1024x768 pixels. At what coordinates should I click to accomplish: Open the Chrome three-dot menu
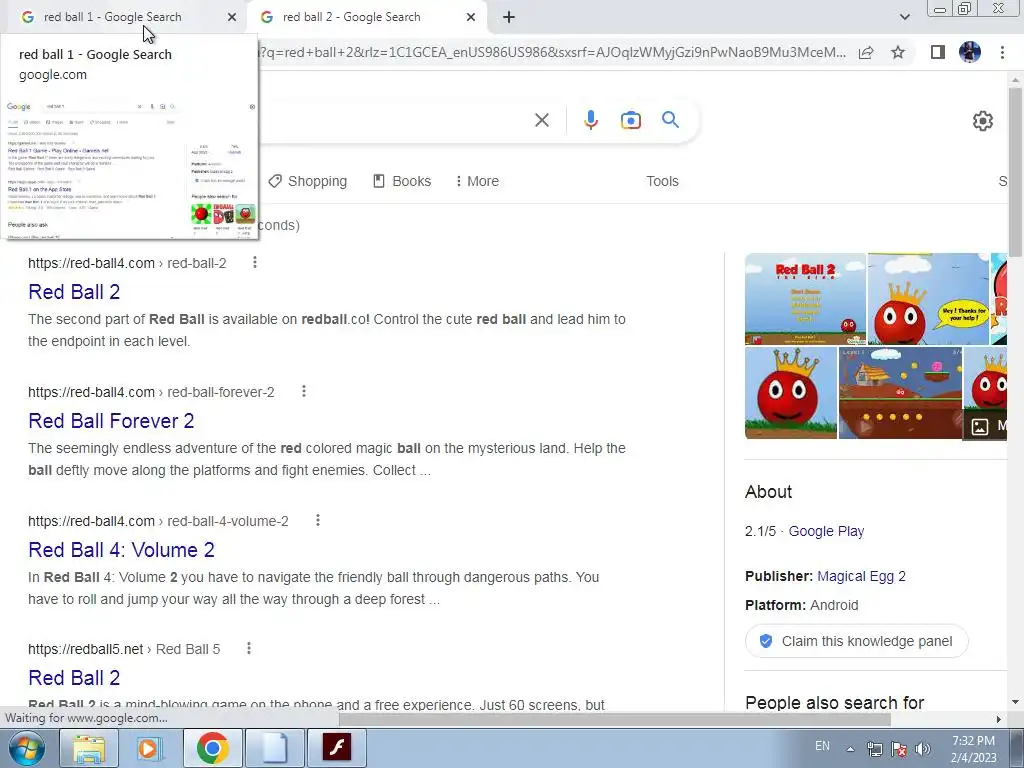point(1002,52)
